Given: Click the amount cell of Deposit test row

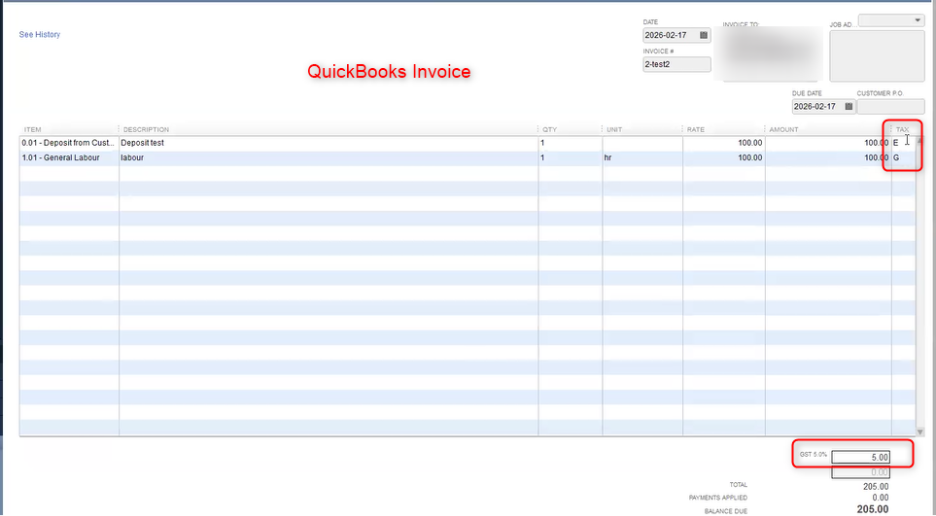Looking at the screenshot, I should (x=828, y=143).
